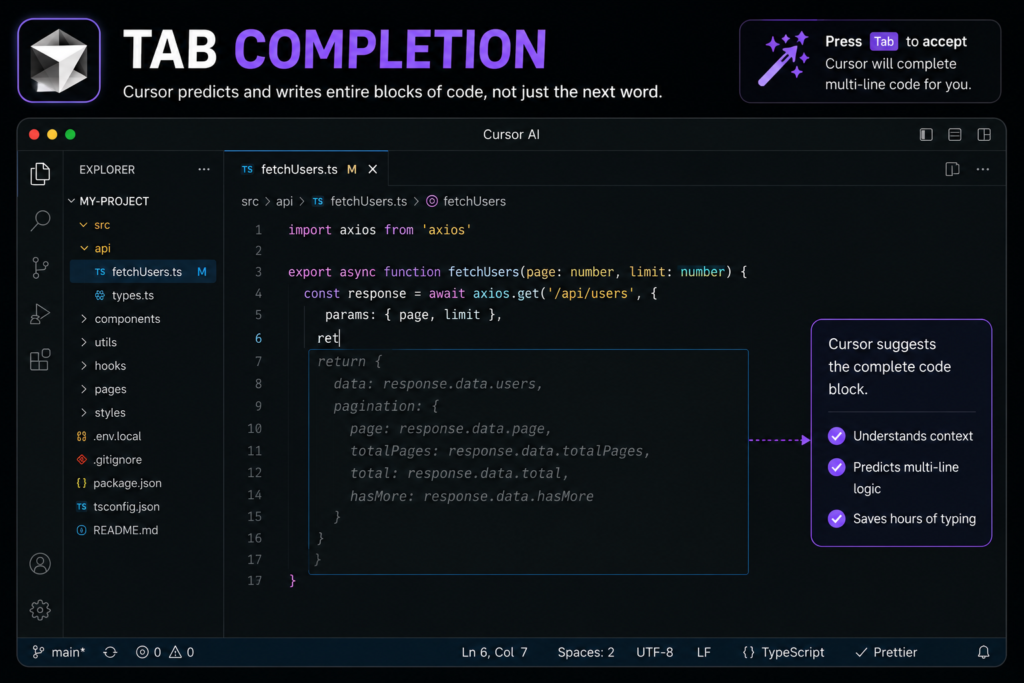Click the api breadcrumb segment
The width and height of the screenshot is (1024, 683).
[x=284, y=202]
